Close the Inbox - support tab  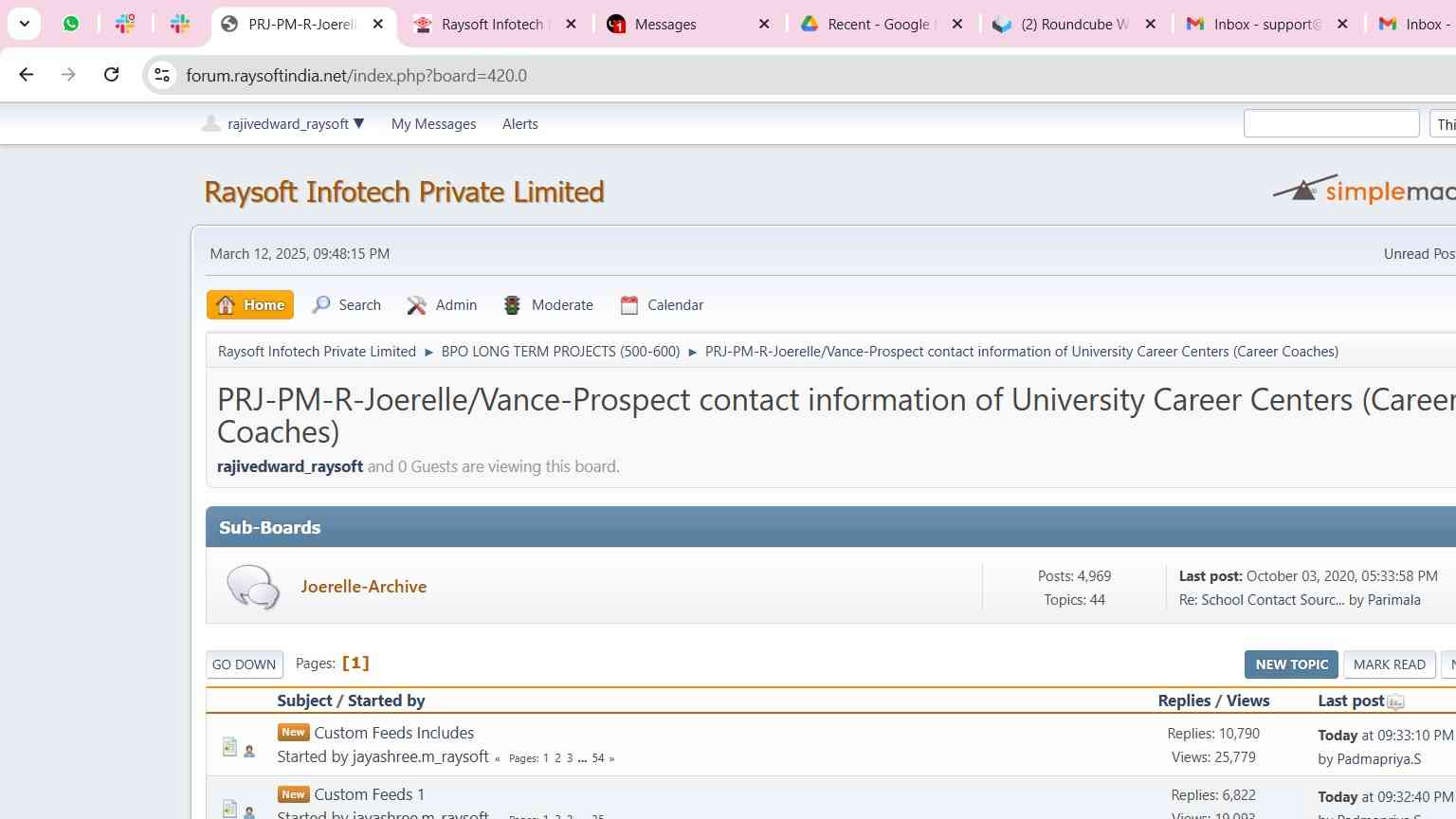click(x=1342, y=25)
